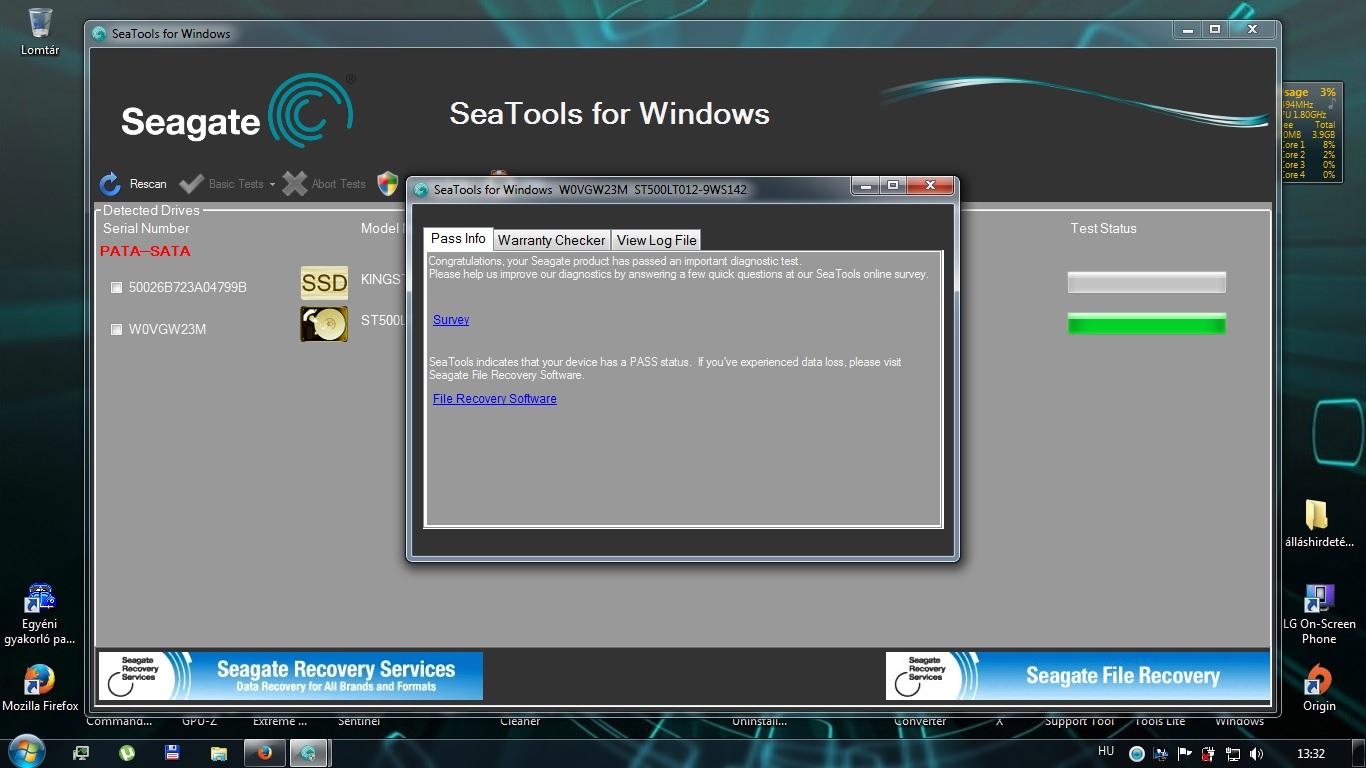
Task: Select the SSD drive icon
Action: coord(324,283)
